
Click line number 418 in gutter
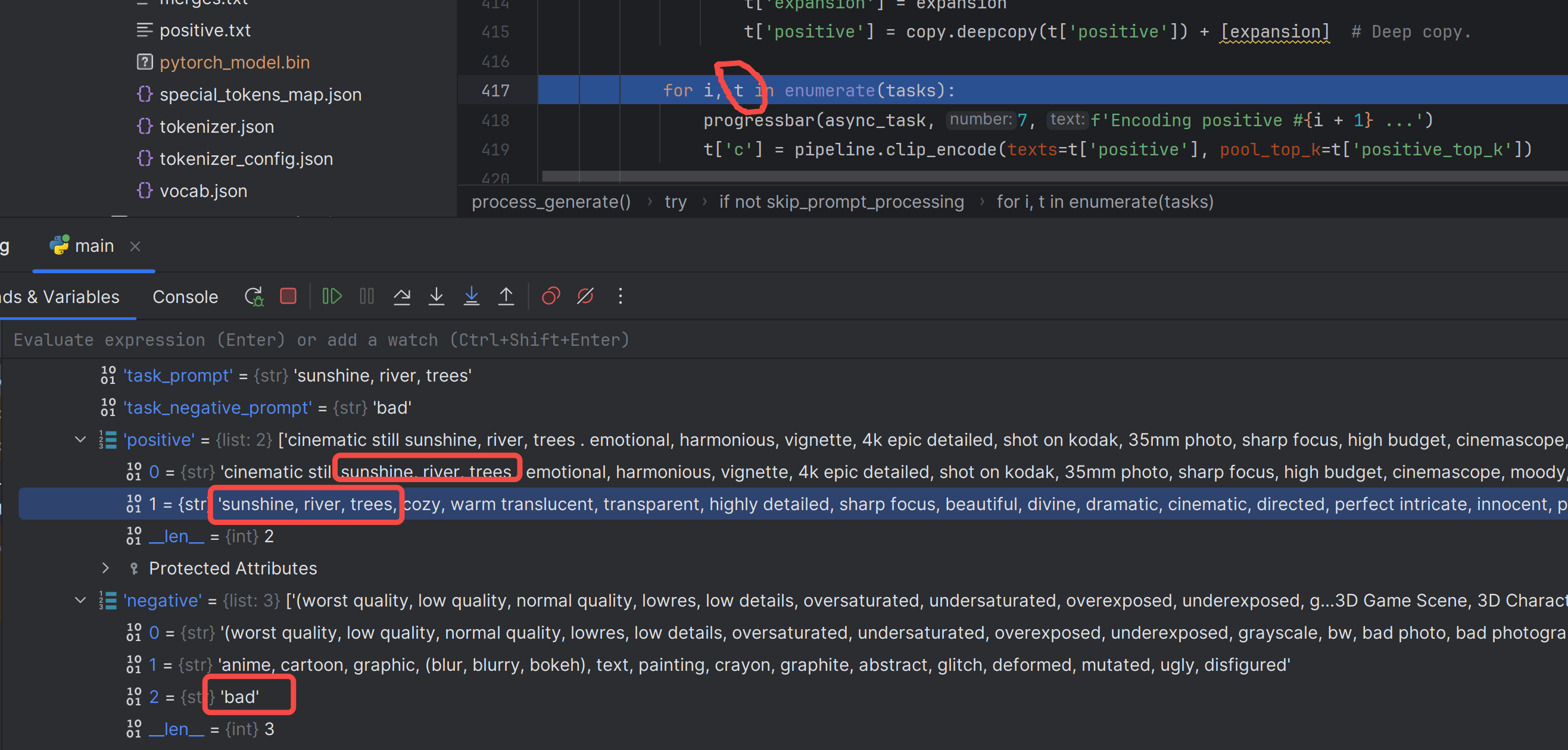pyautogui.click(x=495, y=120)
